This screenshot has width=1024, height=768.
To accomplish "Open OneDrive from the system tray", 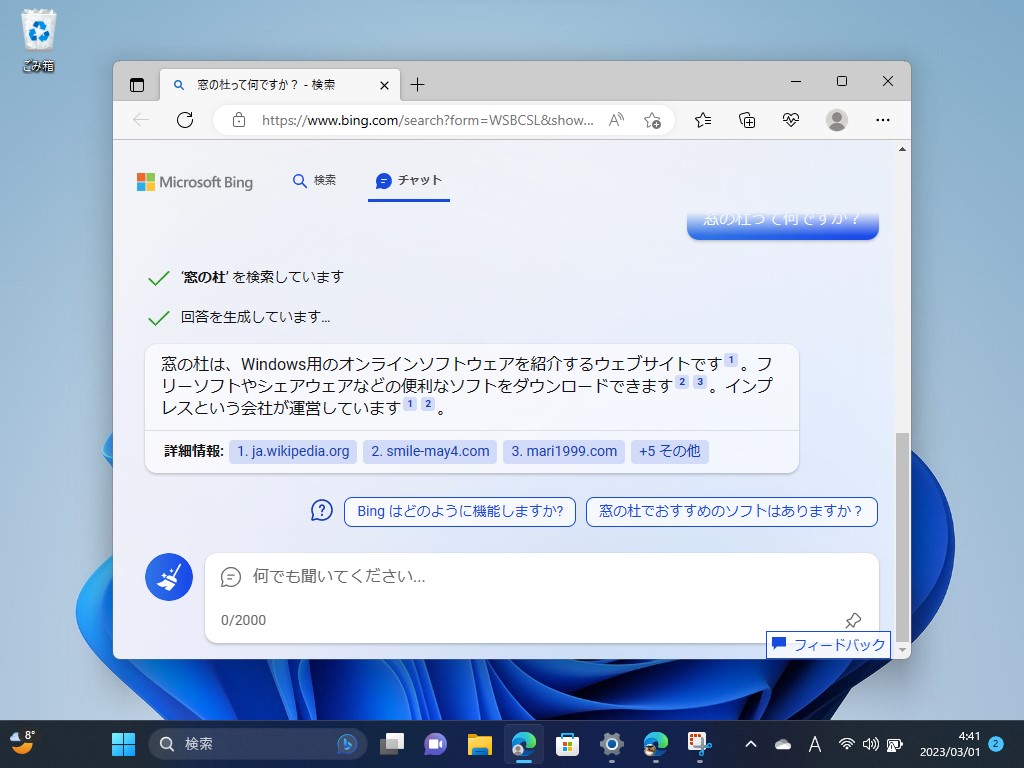I will (x=787, y=744).
